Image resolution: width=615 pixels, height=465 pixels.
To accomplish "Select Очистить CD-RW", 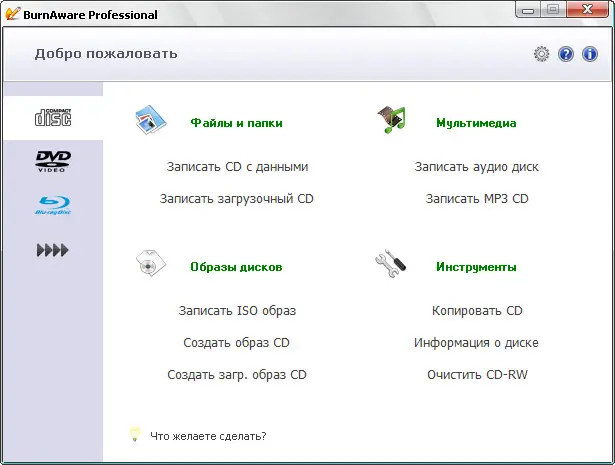I will (x=477, y=375).
